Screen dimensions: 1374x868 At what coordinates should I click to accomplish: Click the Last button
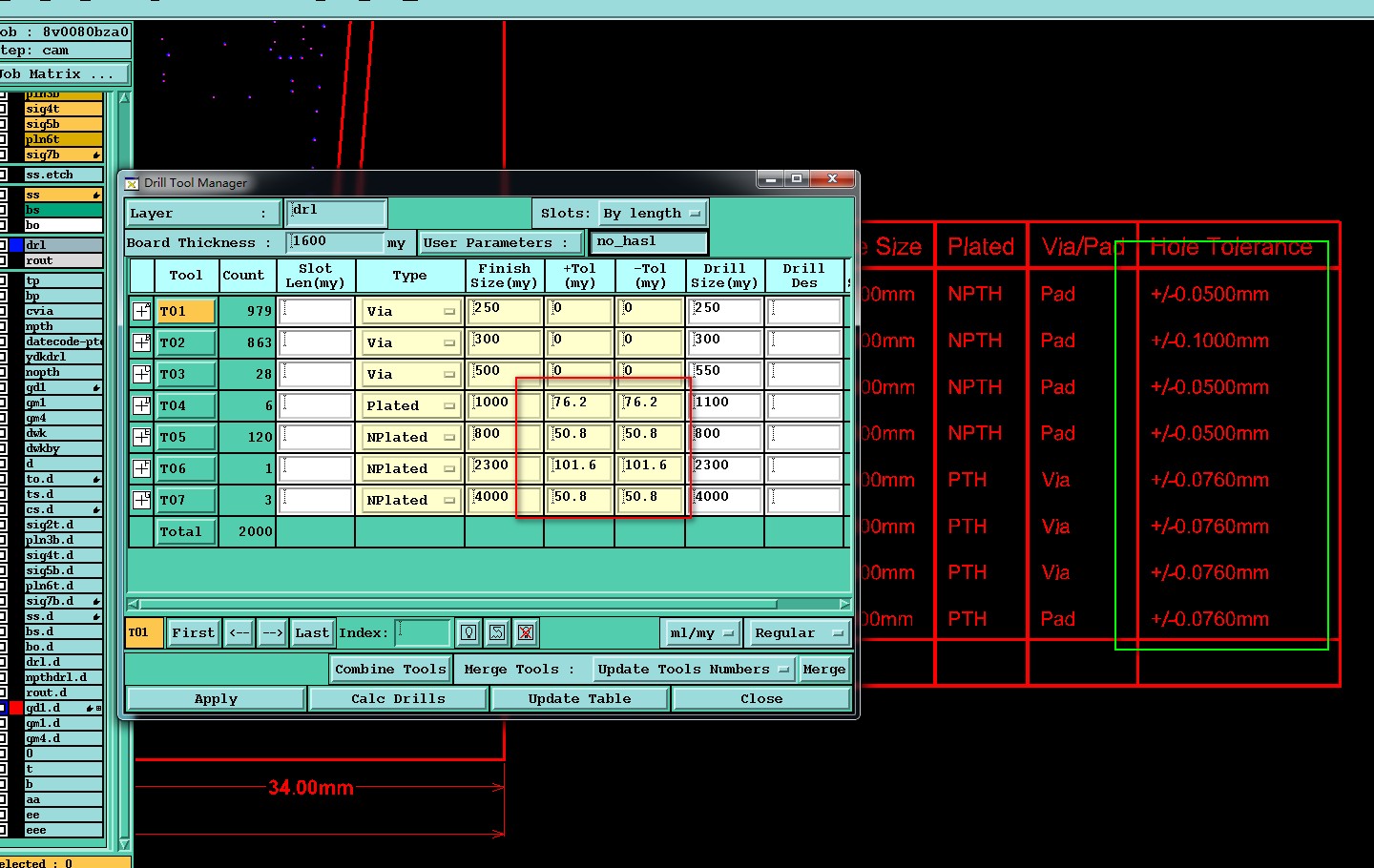tap(312, 632)
